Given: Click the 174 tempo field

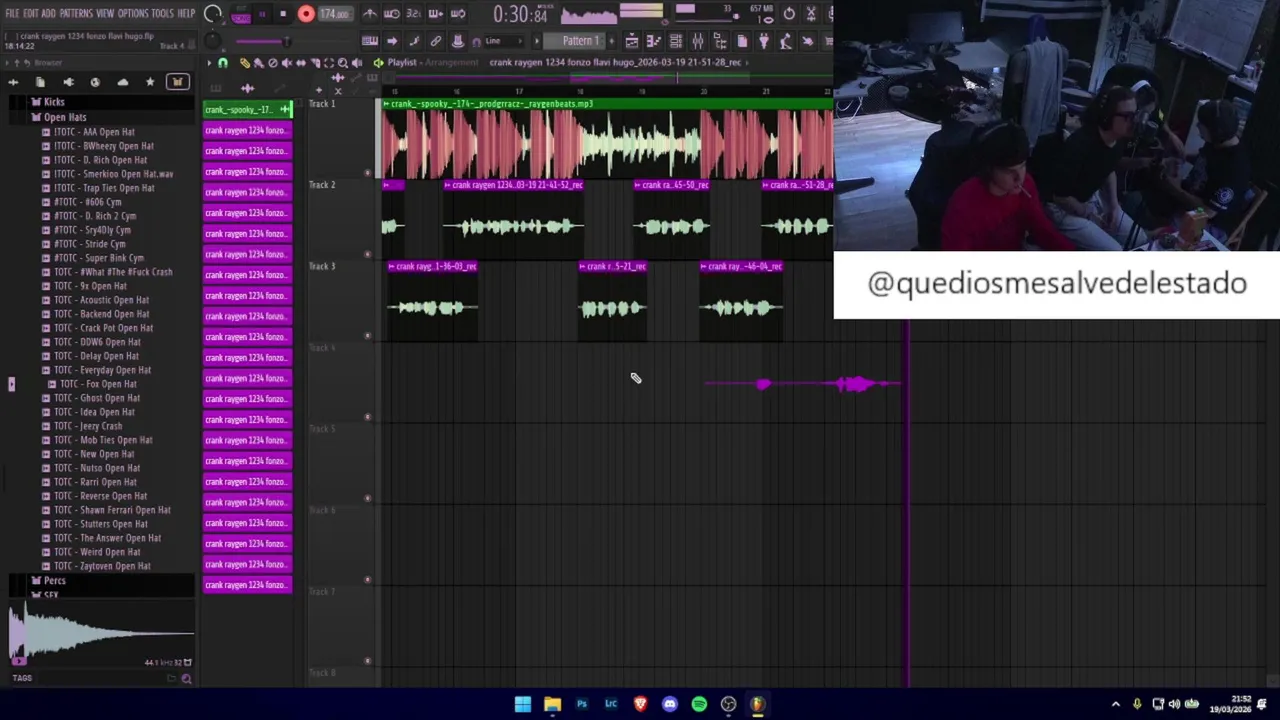Looking at the screenshot, I should [x=335, y=14].
